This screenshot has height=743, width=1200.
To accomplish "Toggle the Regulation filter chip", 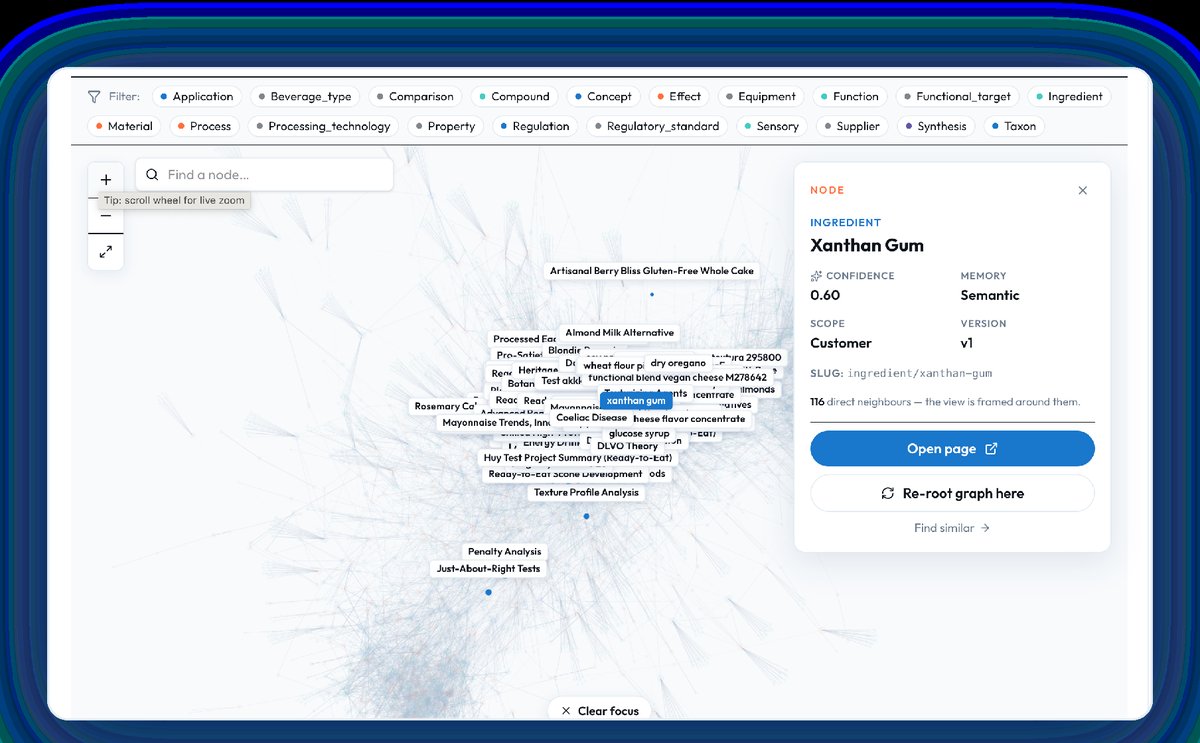I will pos(535,126).
